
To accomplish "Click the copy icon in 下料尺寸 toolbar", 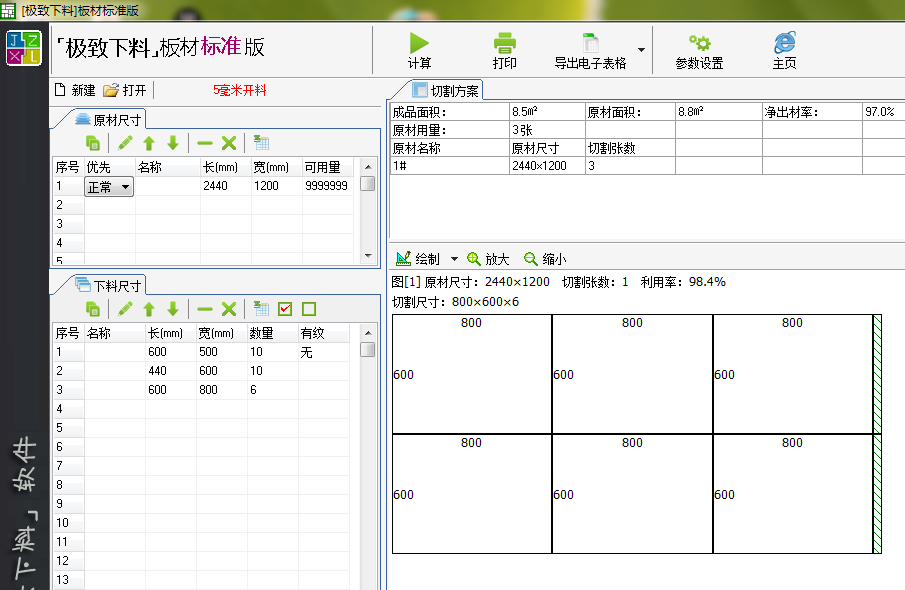I will point(92,309).
